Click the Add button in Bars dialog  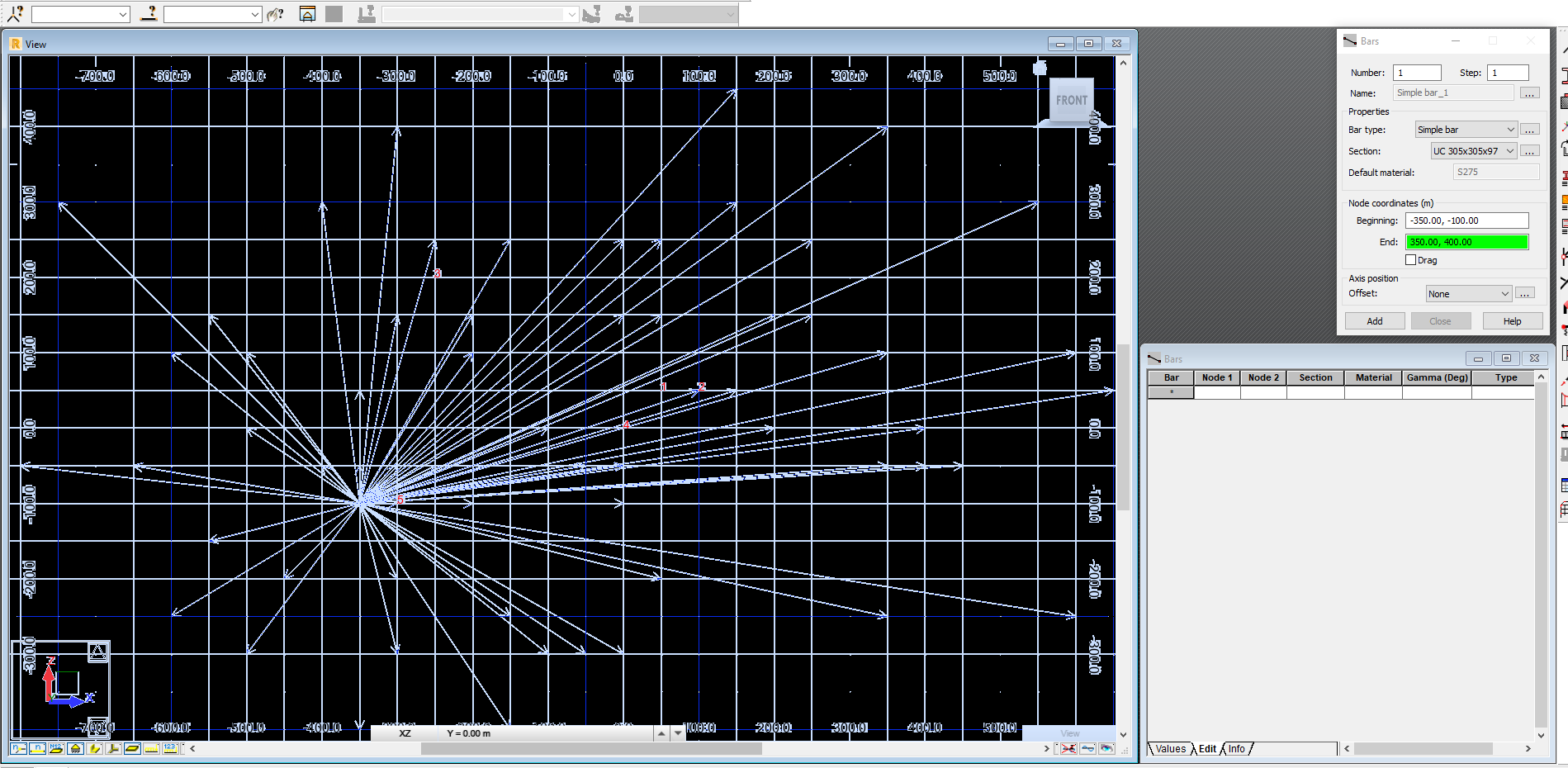(x=1374, y=320)
